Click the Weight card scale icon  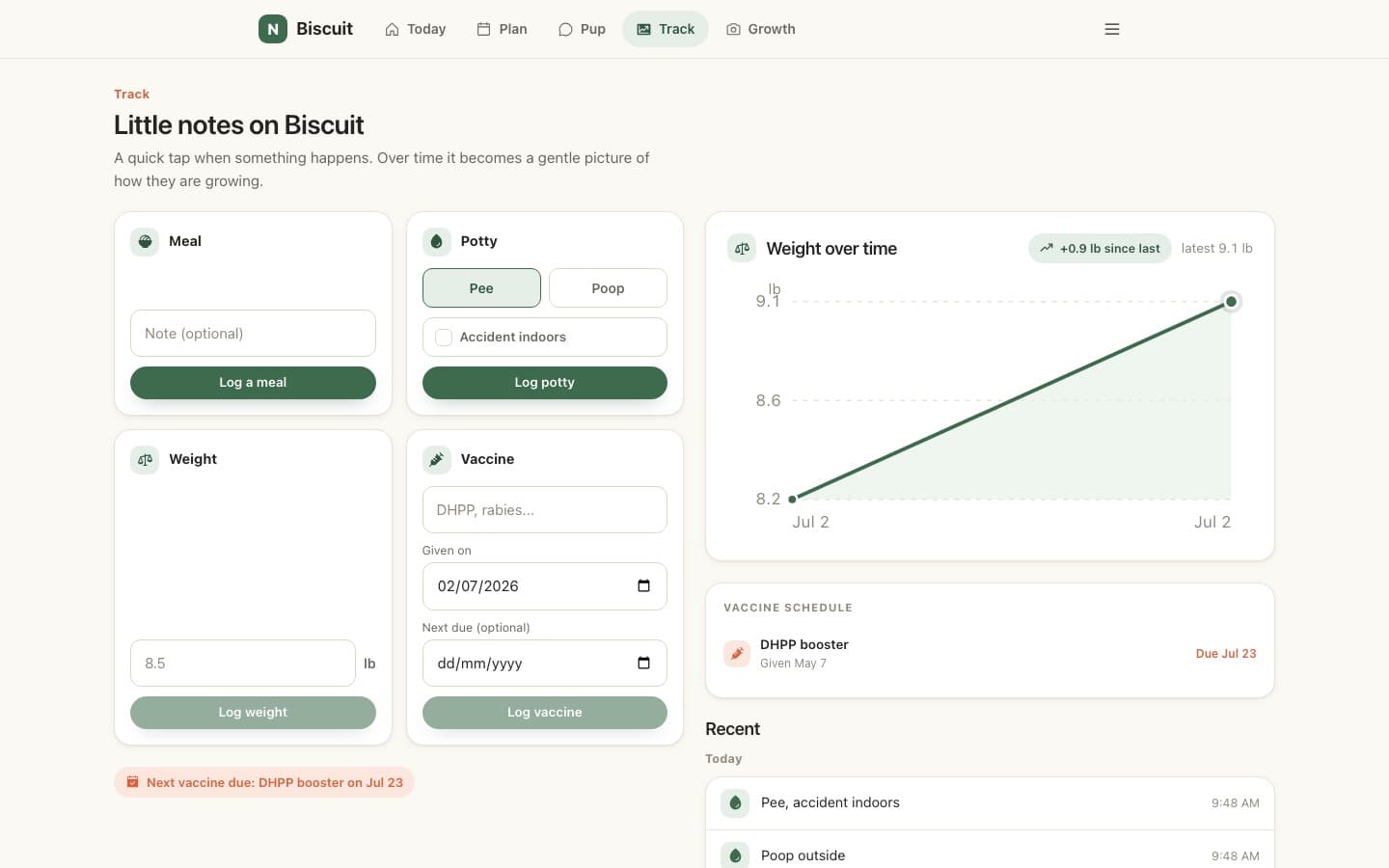(x=145, y=459)
